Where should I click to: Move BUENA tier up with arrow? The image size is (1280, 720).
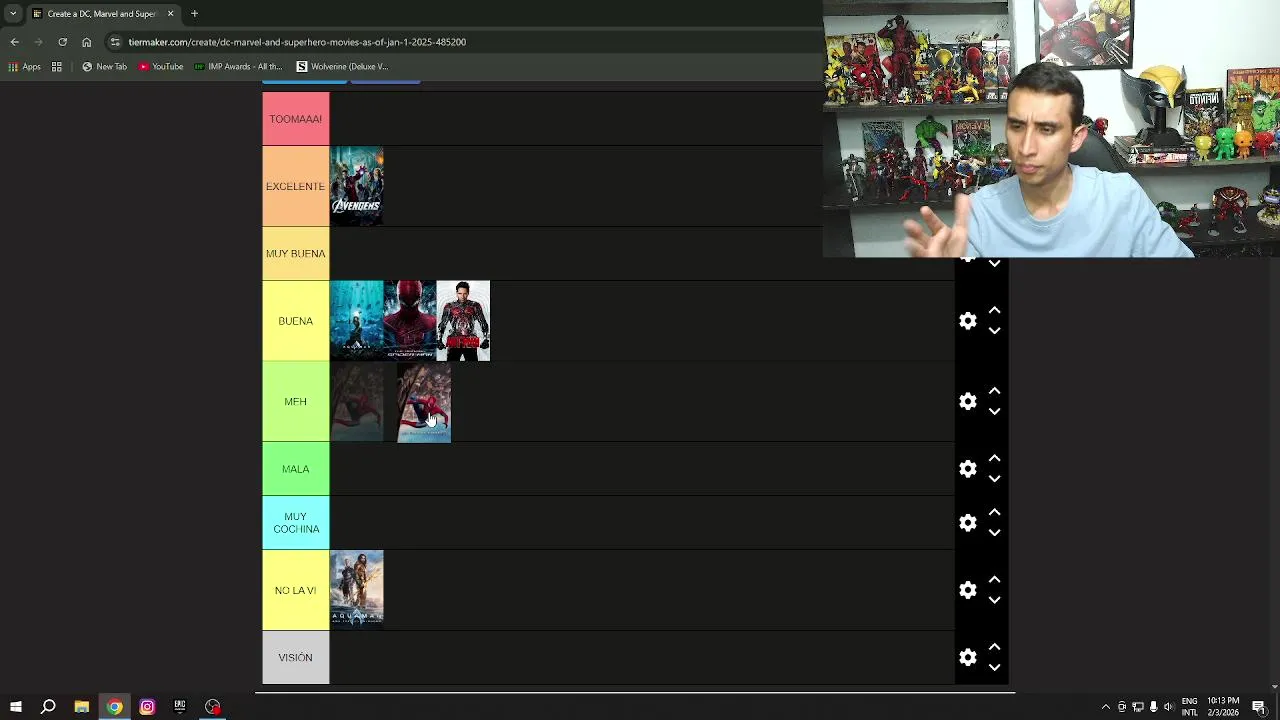[x=994, y=311]
